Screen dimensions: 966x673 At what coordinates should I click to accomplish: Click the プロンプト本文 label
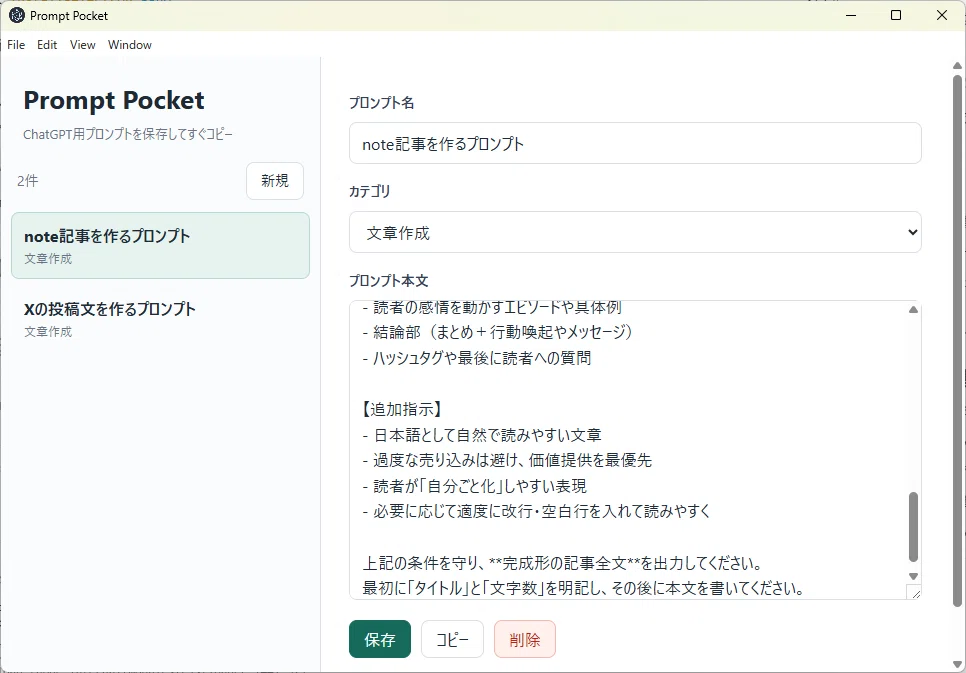pyautogui.click(x=388, y=281)
